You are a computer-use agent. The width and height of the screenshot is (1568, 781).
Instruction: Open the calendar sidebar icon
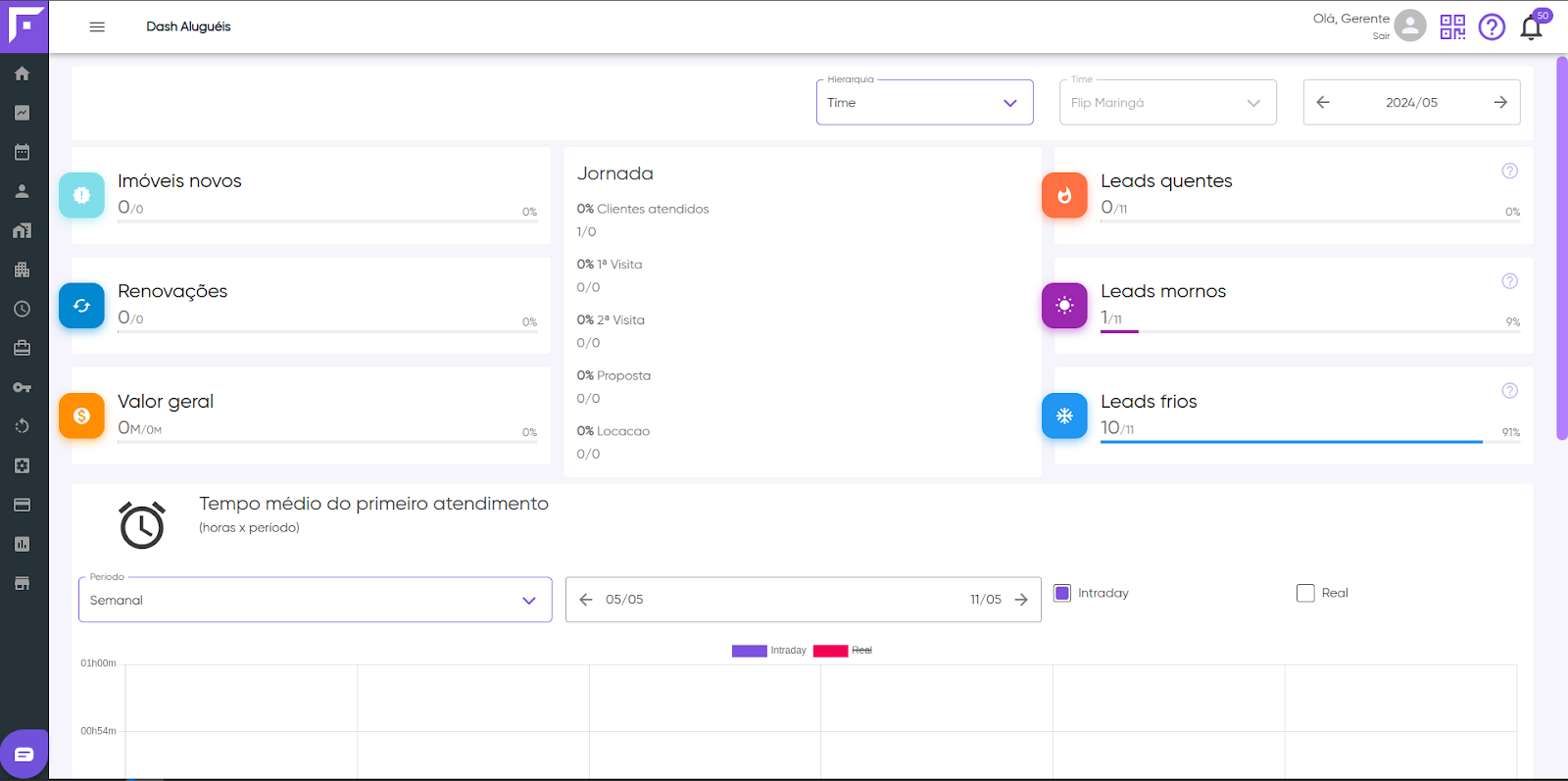[x=22, y=152]
